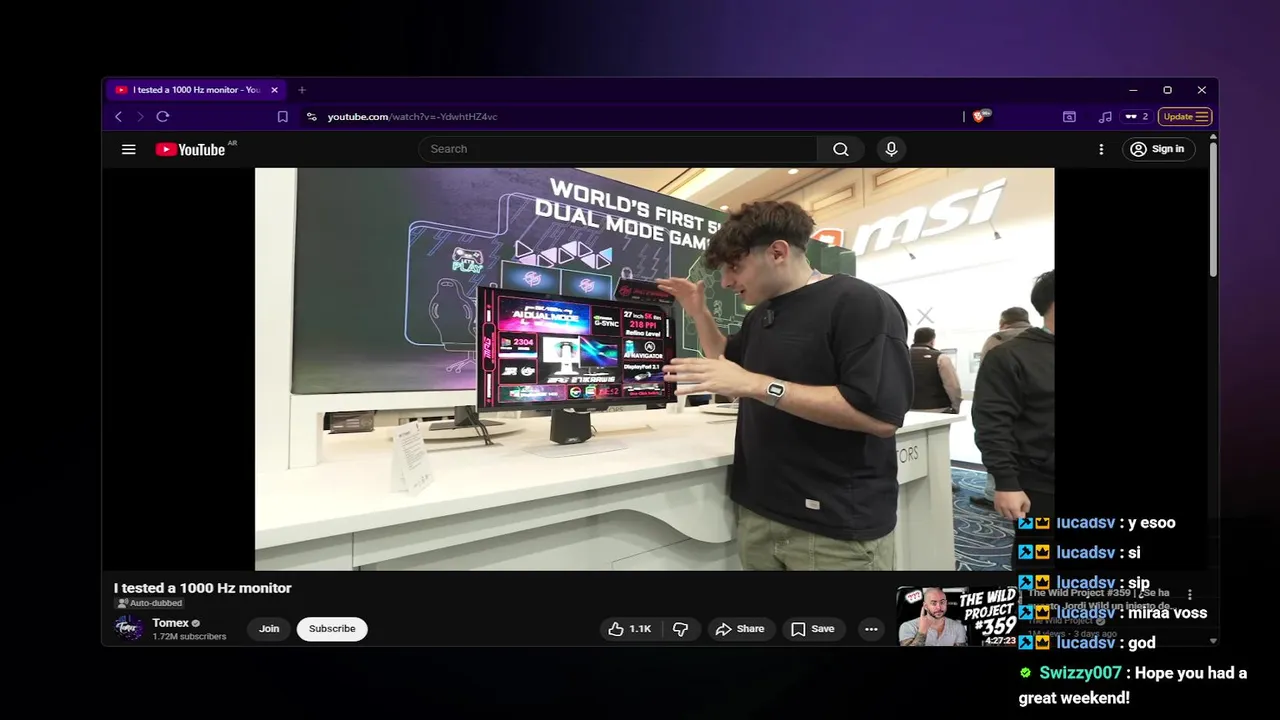The height and width of the screenshot is (720, 1280).
Task: Open more actions ellipsis under the video
Action: [x=871, y=629]
